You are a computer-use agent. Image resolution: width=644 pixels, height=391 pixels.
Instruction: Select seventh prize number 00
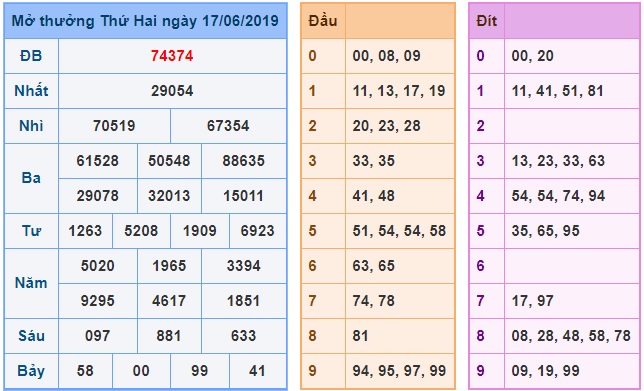pos(141,371)
